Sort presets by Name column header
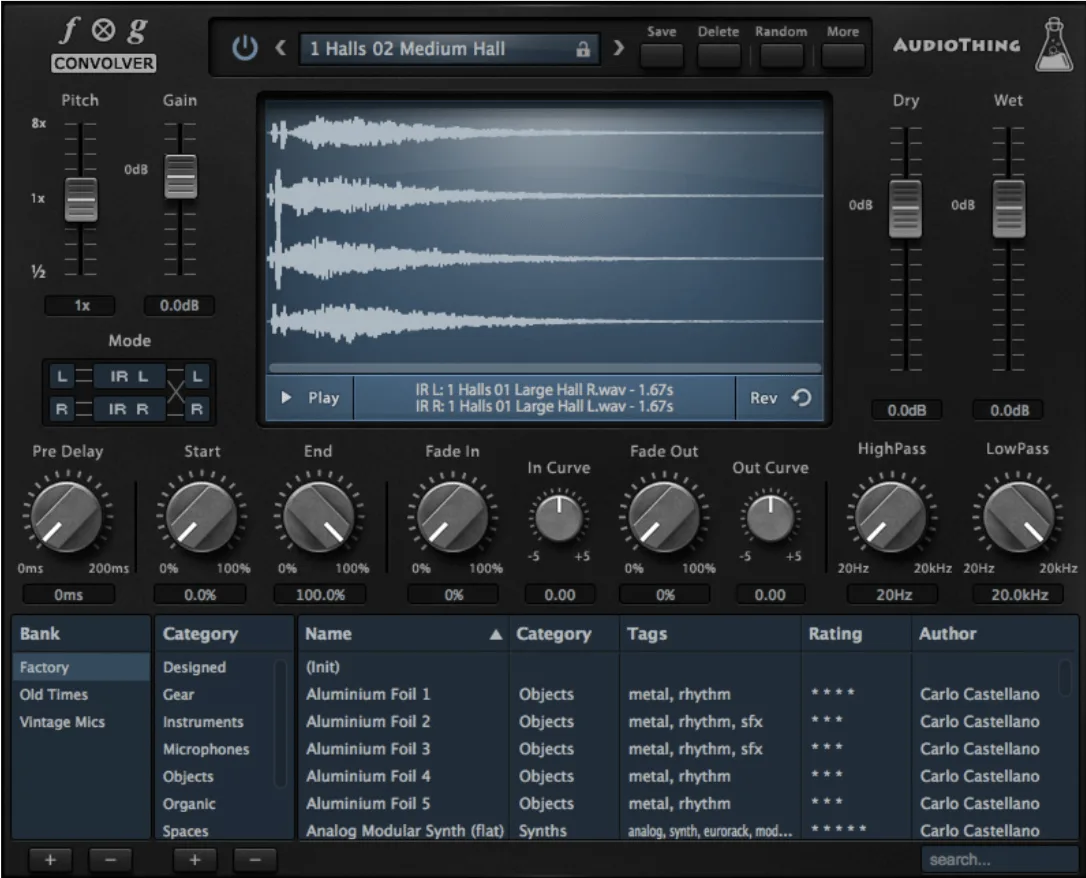 (x=404, y=634)
